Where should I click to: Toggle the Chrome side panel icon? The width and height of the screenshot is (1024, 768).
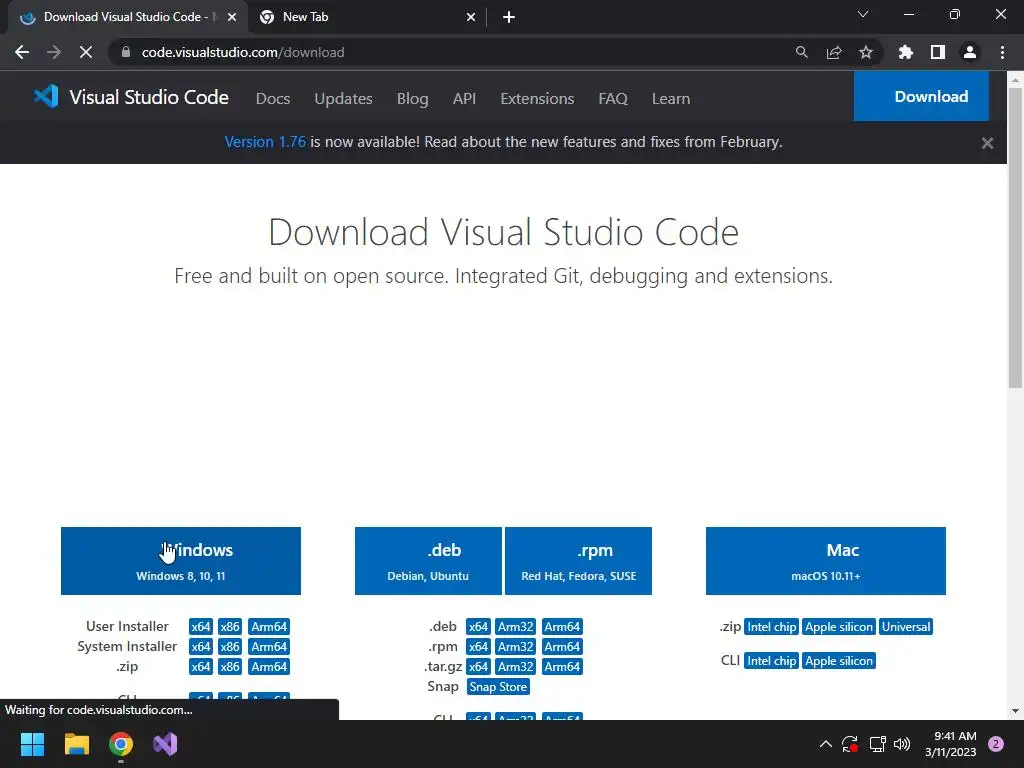coord(938,52)
